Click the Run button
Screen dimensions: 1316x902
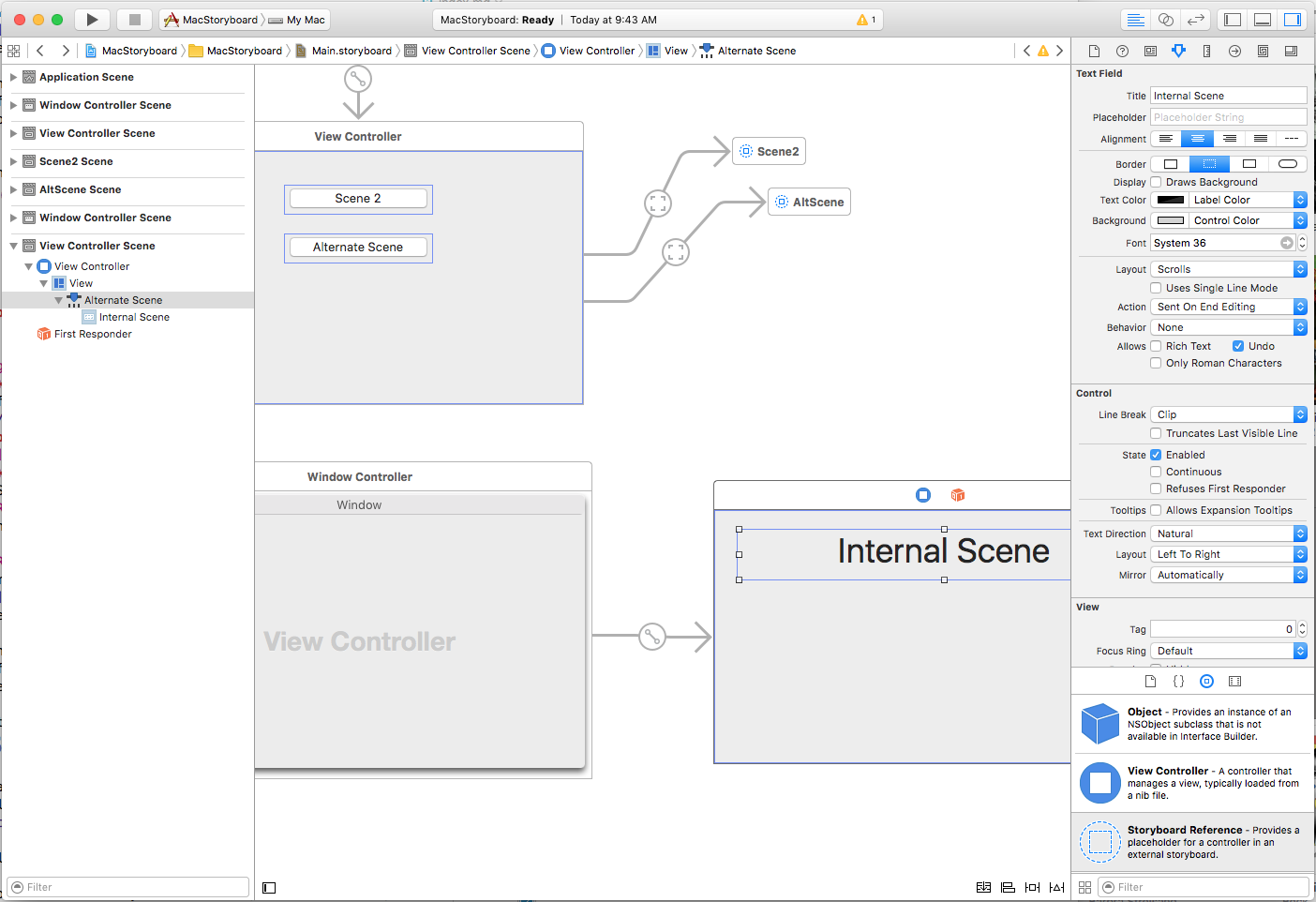pyautogui.click(x=92, y=19)
